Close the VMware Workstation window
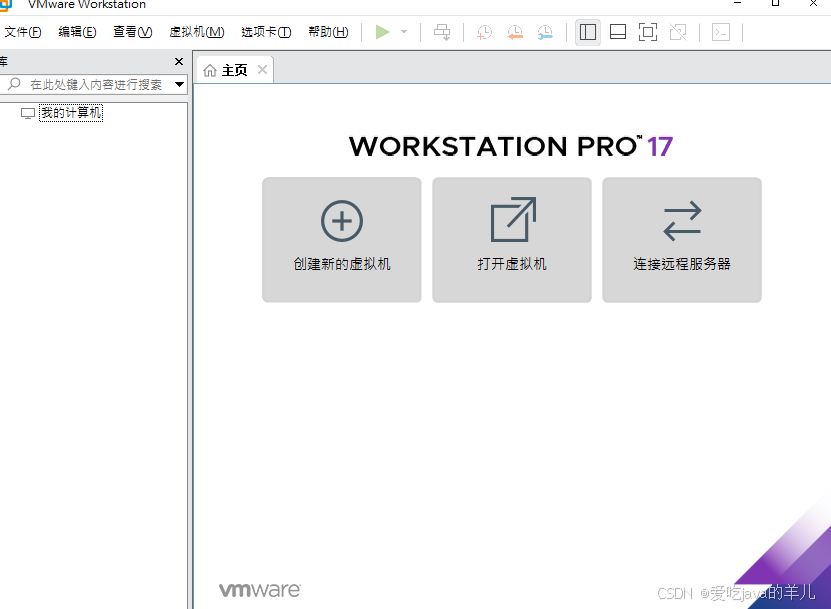 pos(814,3)
